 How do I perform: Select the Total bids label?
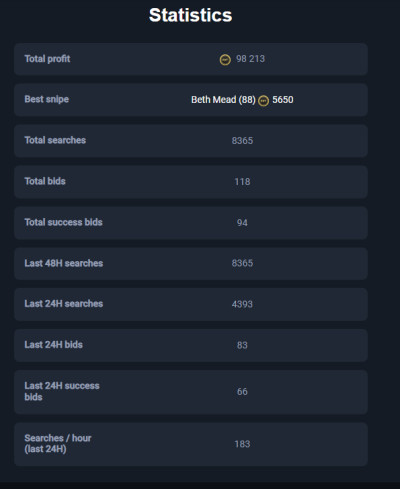[45, 181]
